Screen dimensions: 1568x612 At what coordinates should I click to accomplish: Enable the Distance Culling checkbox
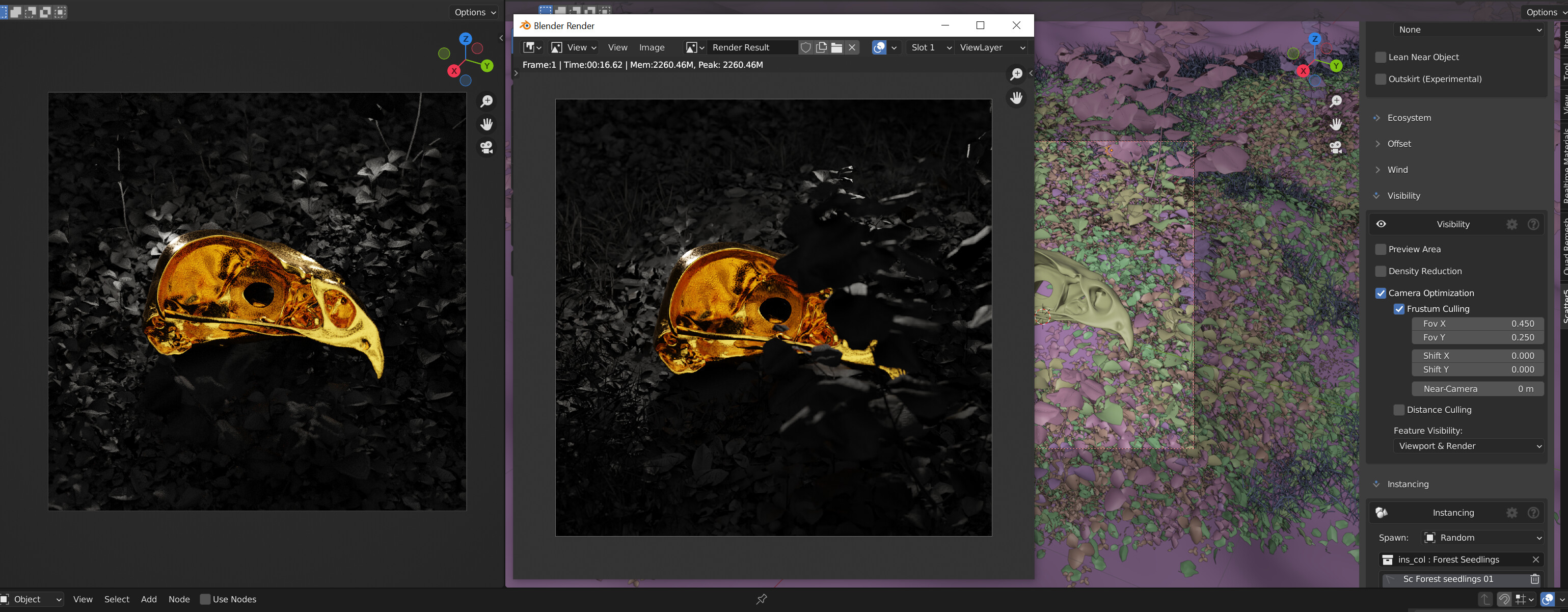1399,410
